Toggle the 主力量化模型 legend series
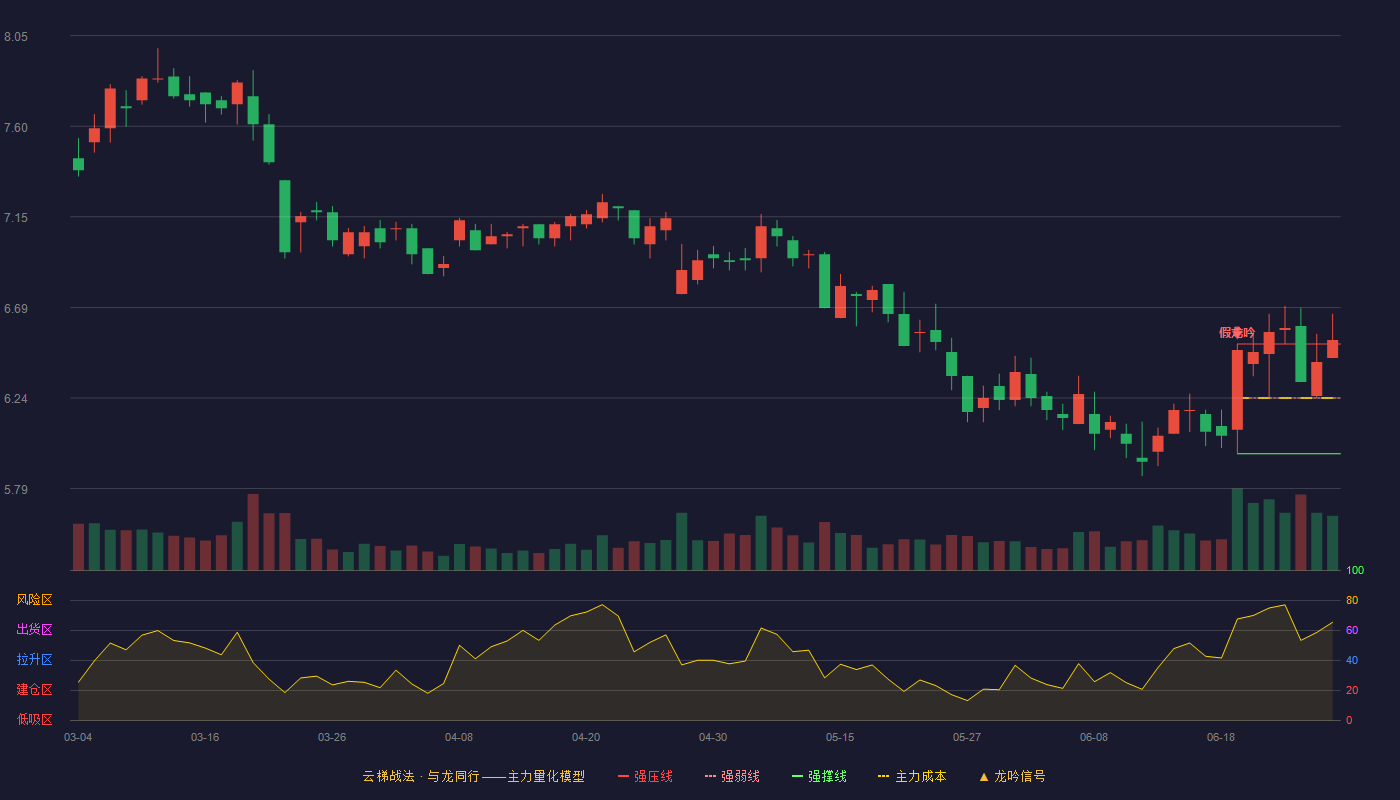 coord(474,776)
